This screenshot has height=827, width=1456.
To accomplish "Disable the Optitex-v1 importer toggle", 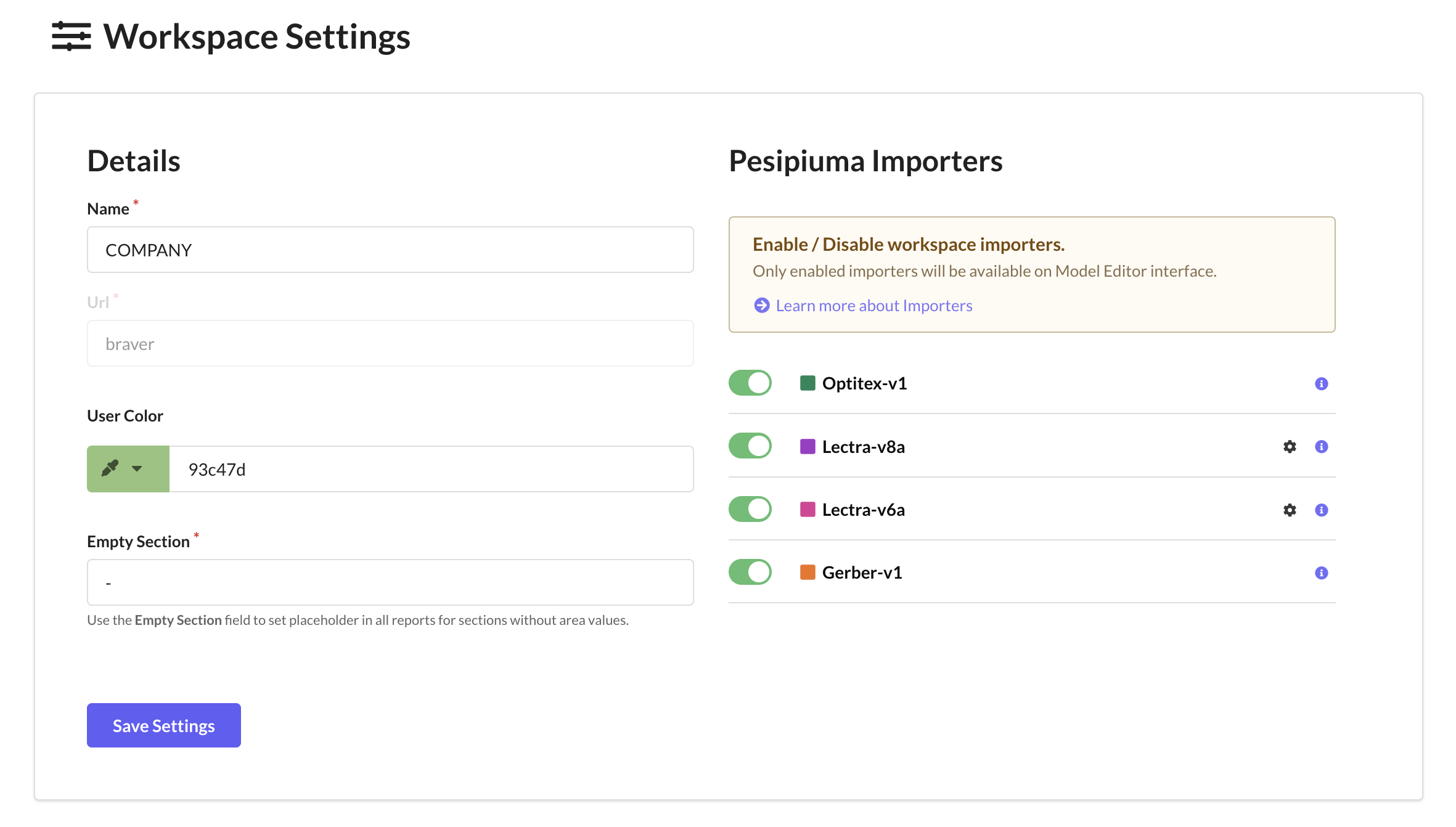I will click(750, 383).
